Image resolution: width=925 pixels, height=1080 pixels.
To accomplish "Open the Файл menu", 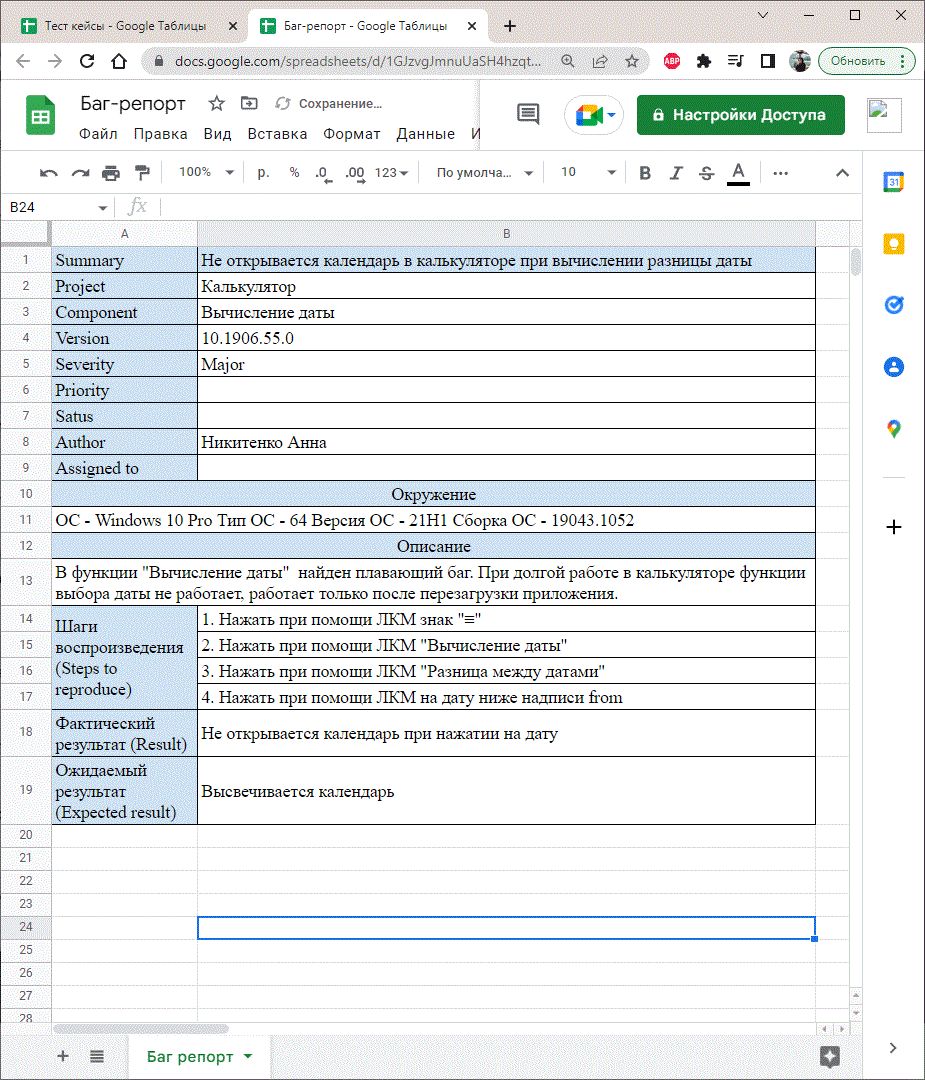I will pos(98,134).
